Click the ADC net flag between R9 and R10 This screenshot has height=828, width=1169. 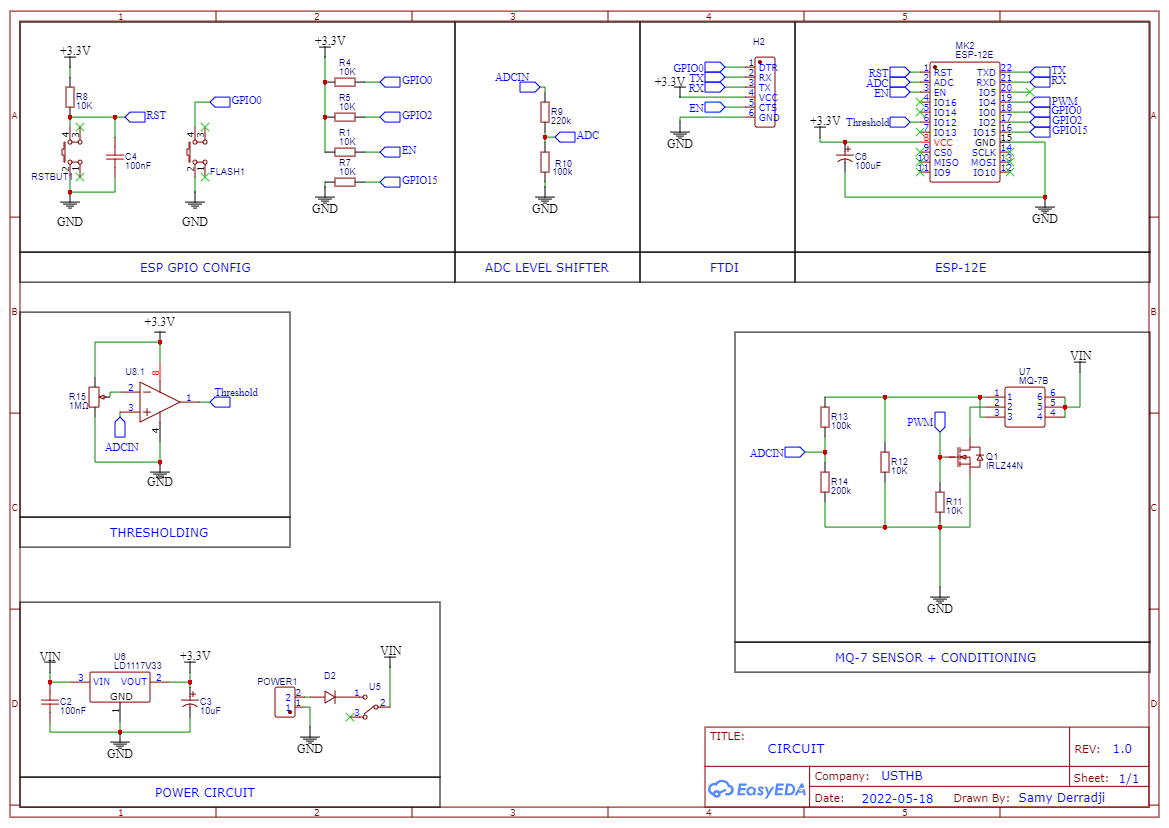[x=565, y=136]
